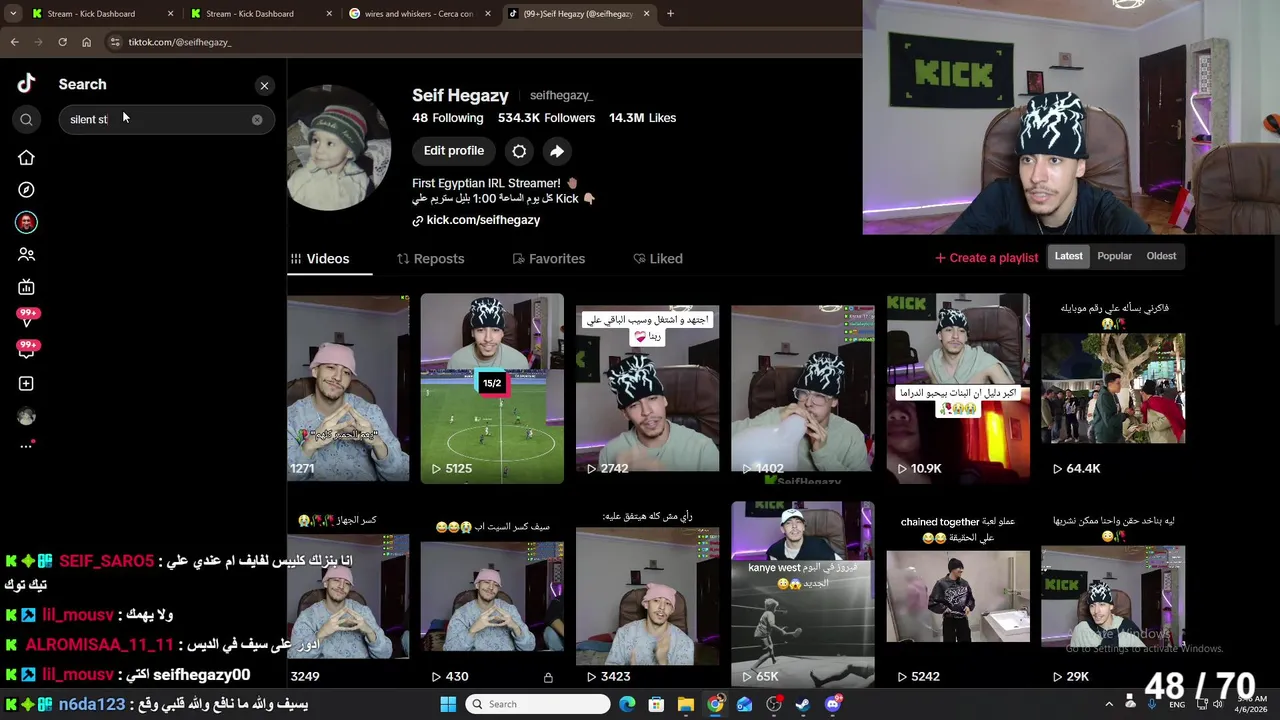Viewport: 1280px width, 720px height.
Task: Open Steam from the taskbar
Action: (803, 704)
